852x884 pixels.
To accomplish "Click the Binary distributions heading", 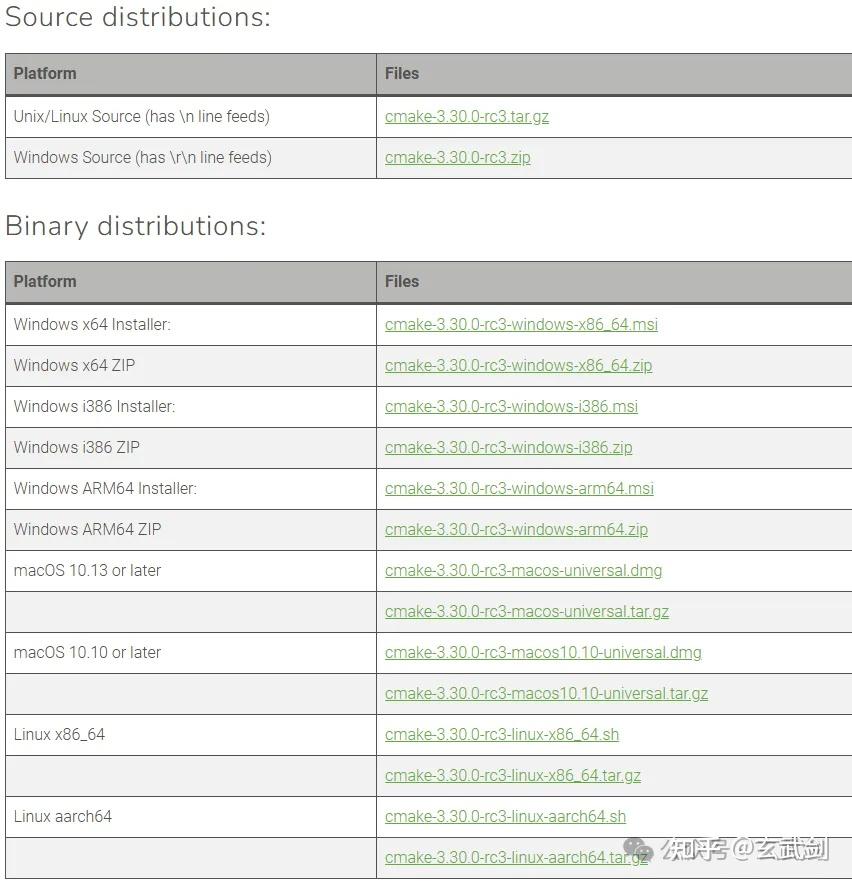I will click(x=136, y=226).
